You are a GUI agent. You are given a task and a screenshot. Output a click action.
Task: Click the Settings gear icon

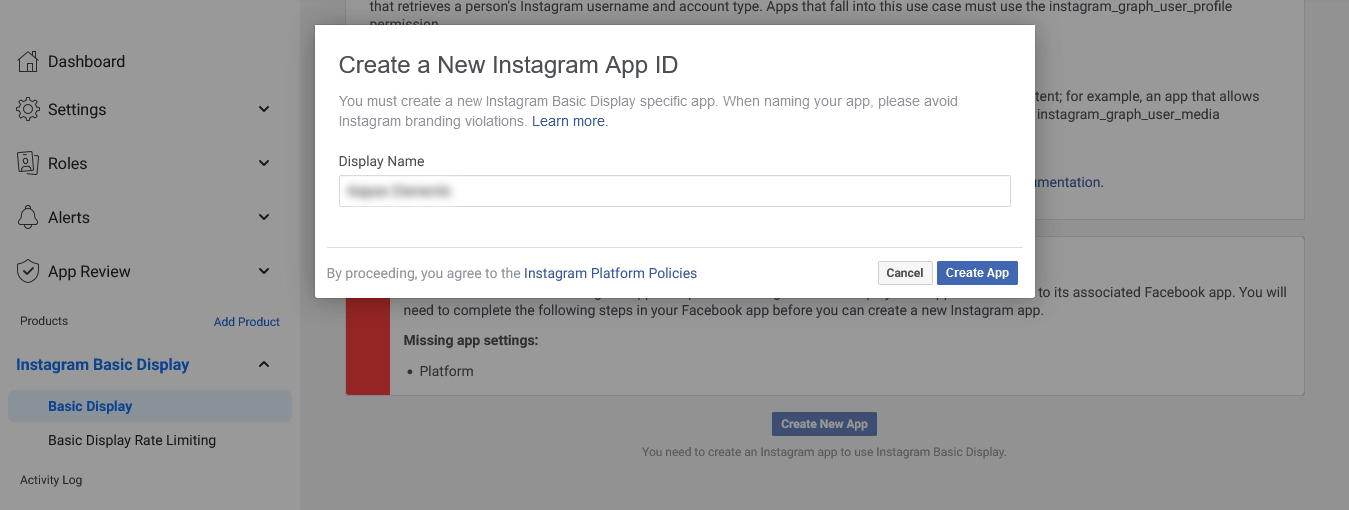[x=28, y=109]
